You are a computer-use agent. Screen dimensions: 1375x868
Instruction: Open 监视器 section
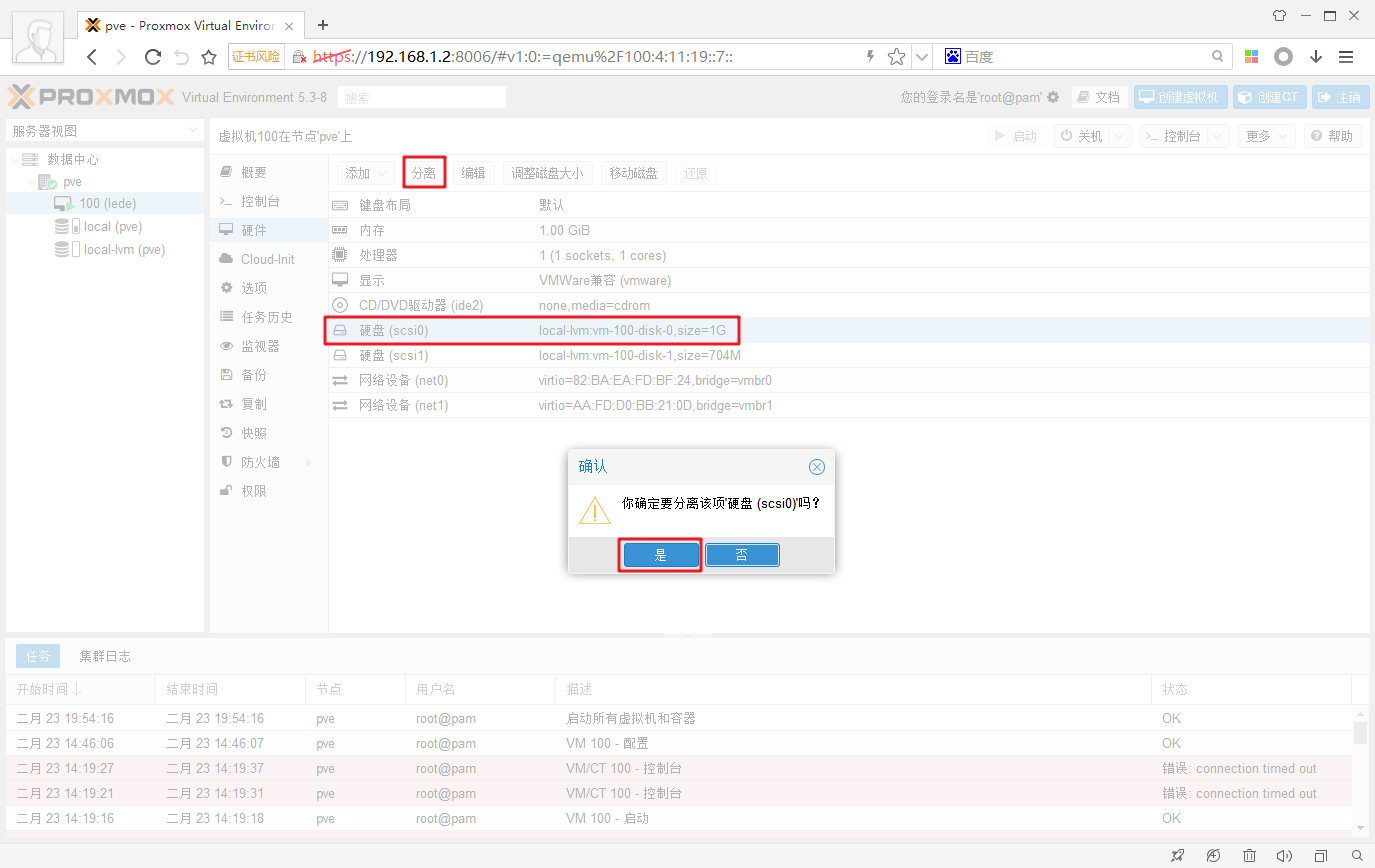(269, 346)
